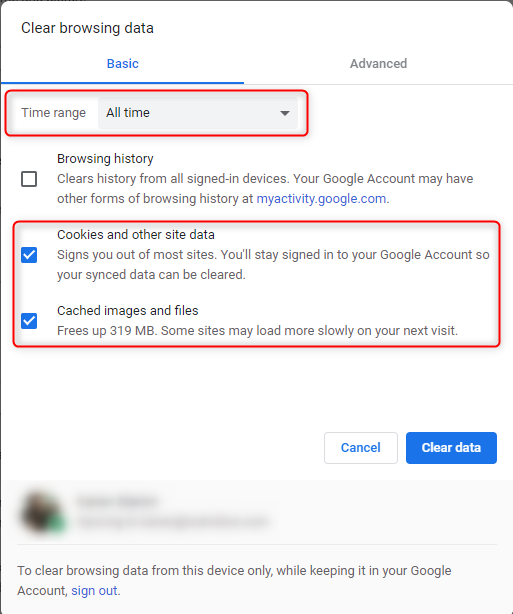Click the Browsing history title text

tap(105, 159)
